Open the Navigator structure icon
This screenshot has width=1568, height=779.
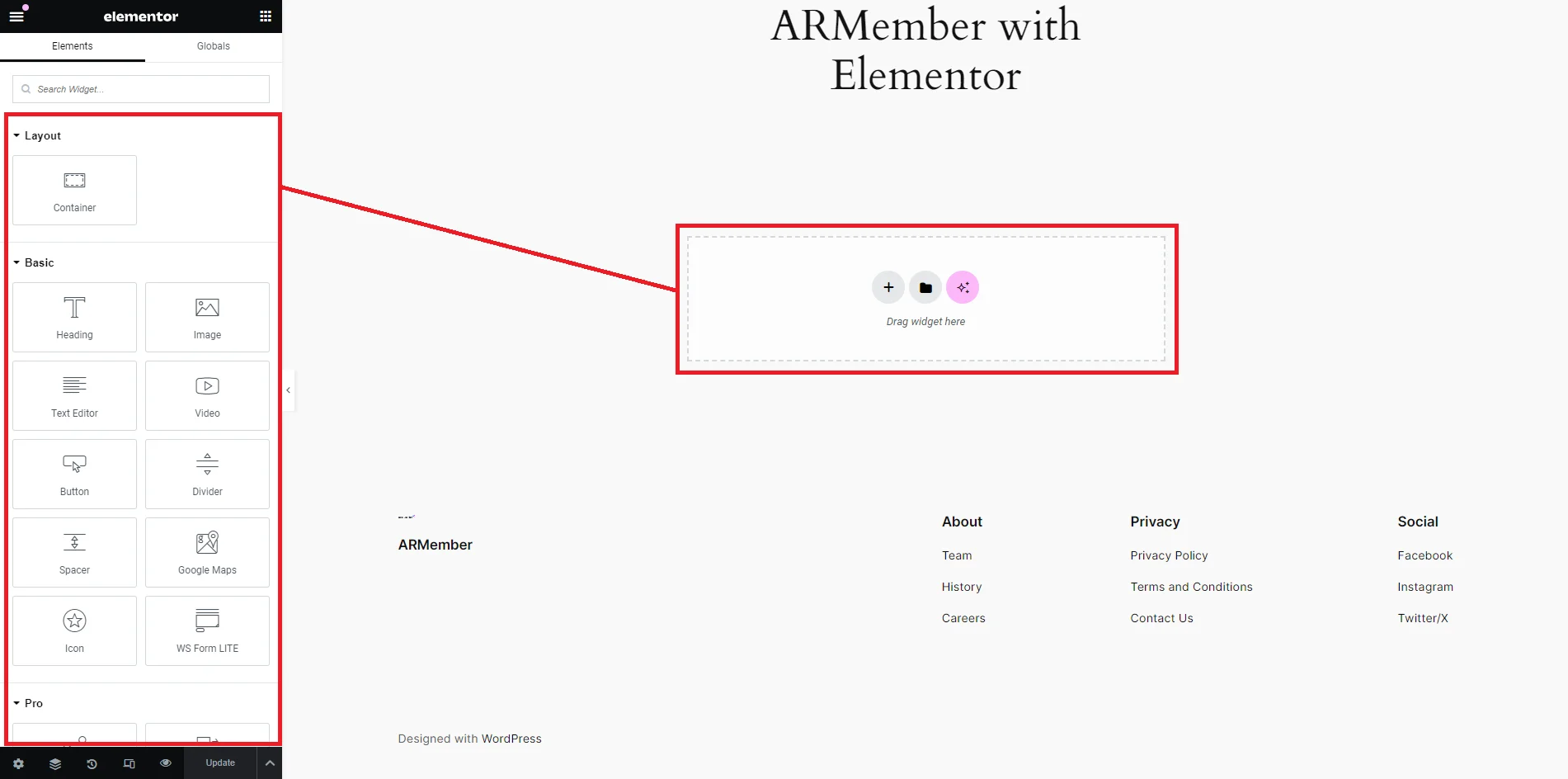(x=54, y=763)
